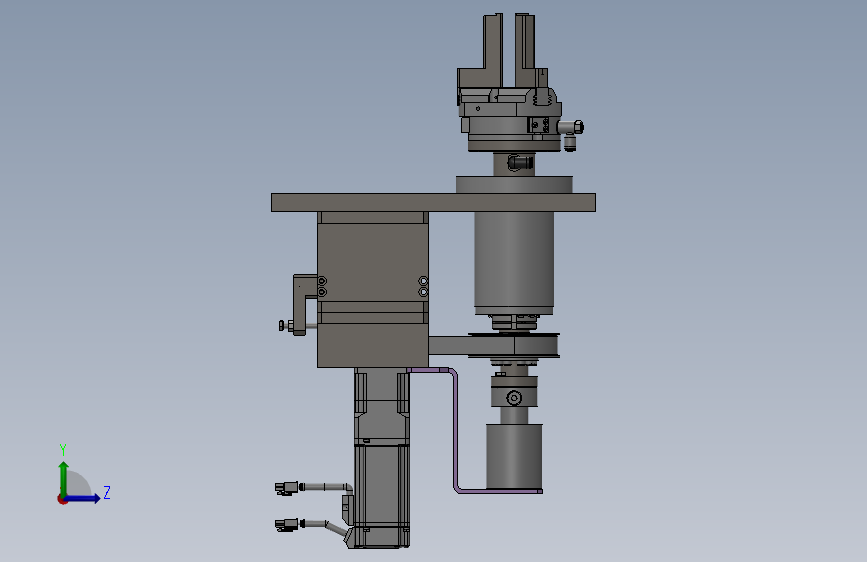This screenshot has height=562, width=867.
Task: Select the lower cable connector of the servo motor
Action: pyautogui.click(x=288, y=525)
